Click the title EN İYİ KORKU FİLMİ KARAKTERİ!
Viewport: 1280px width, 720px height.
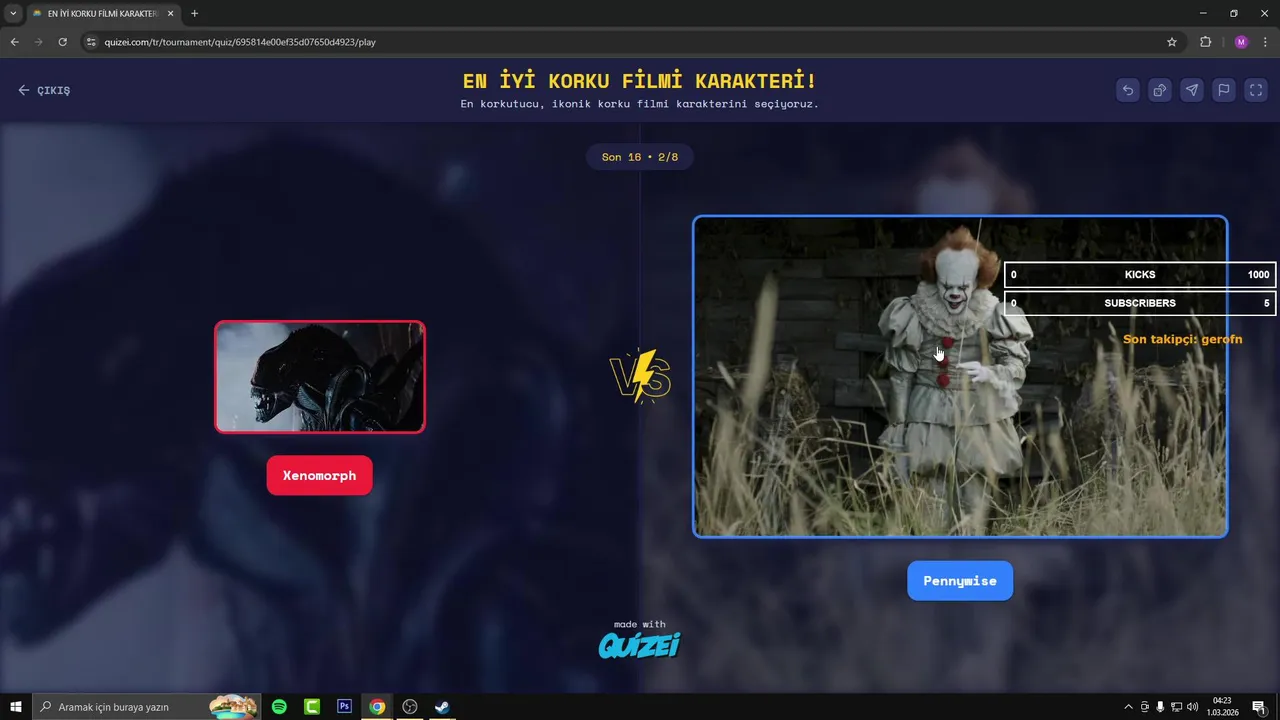pos(640,81)
